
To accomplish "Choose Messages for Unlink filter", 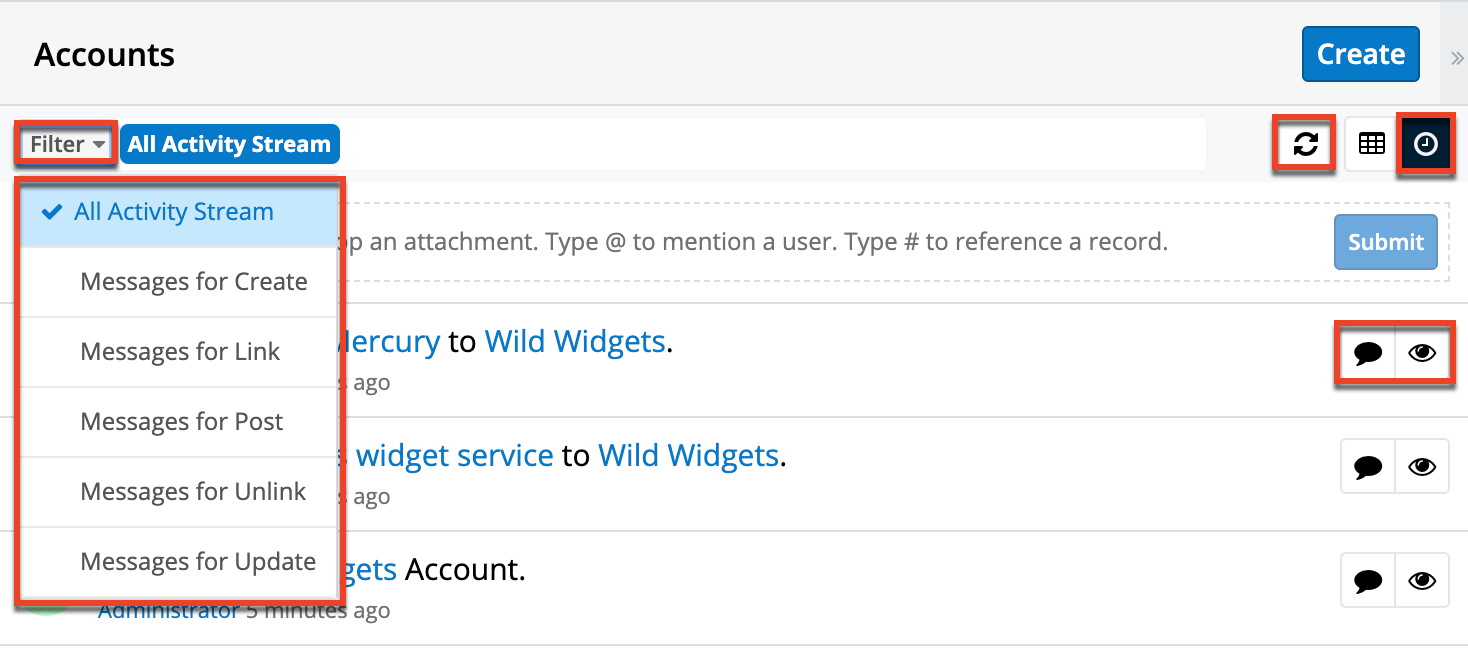I will point(193,492).
